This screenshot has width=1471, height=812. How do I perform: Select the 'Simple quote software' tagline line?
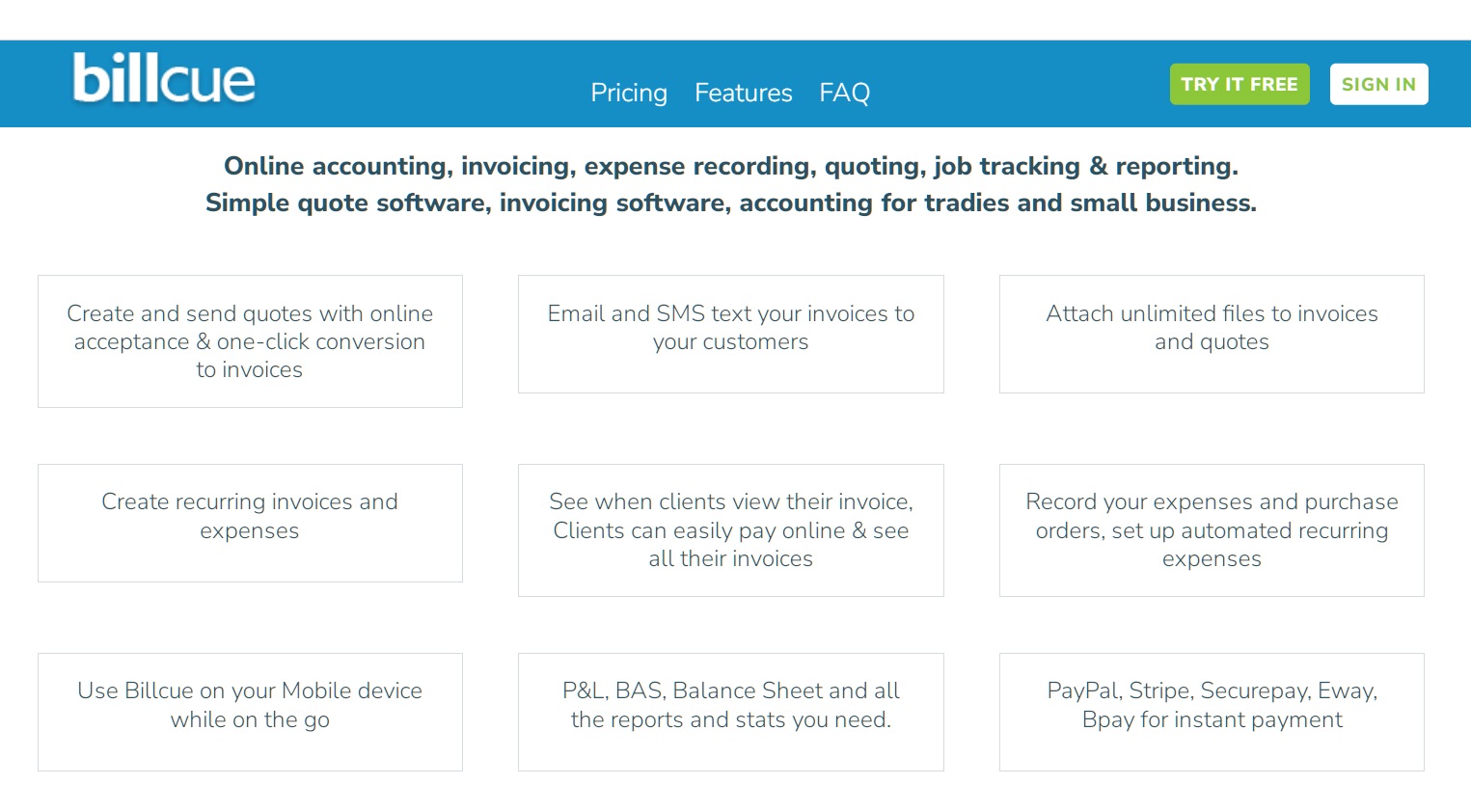click(x=731, y=203)
